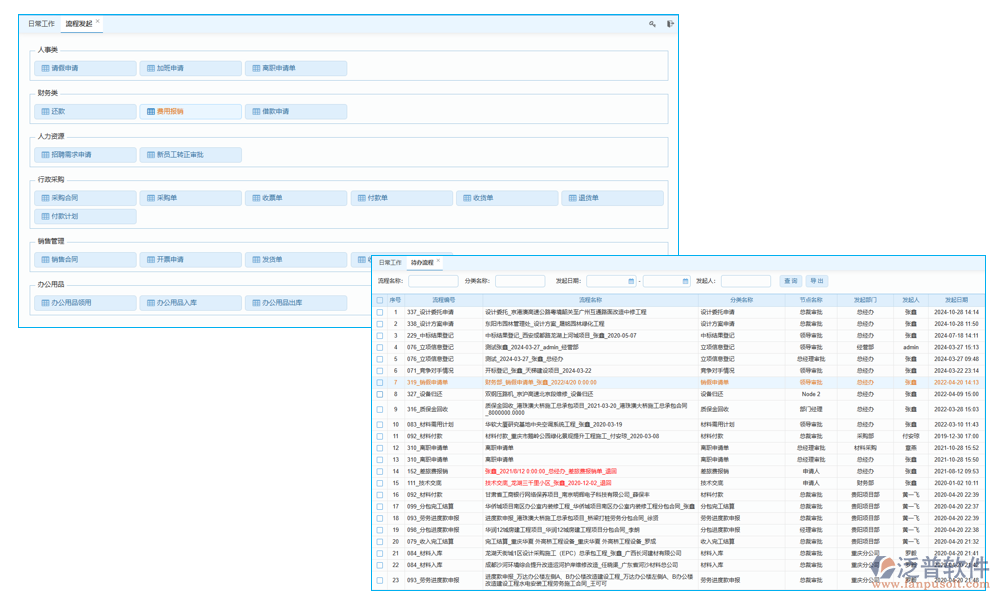This screenshot has width=1000, height=600.
Task: Click the grid icon on the 还款 button
Action: [45, 112]
